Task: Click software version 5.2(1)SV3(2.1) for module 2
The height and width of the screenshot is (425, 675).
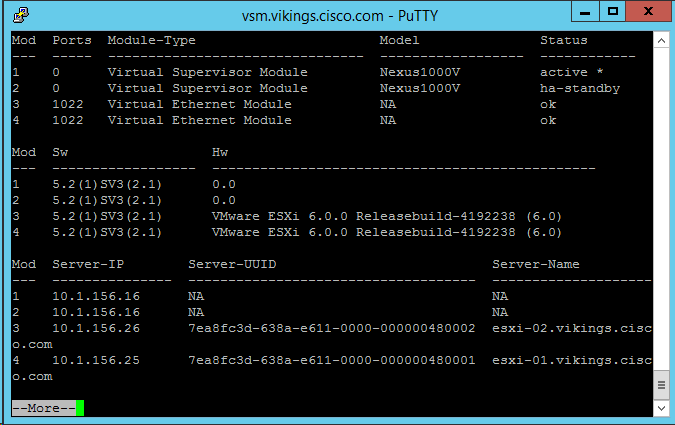Action: click(107, 200)
